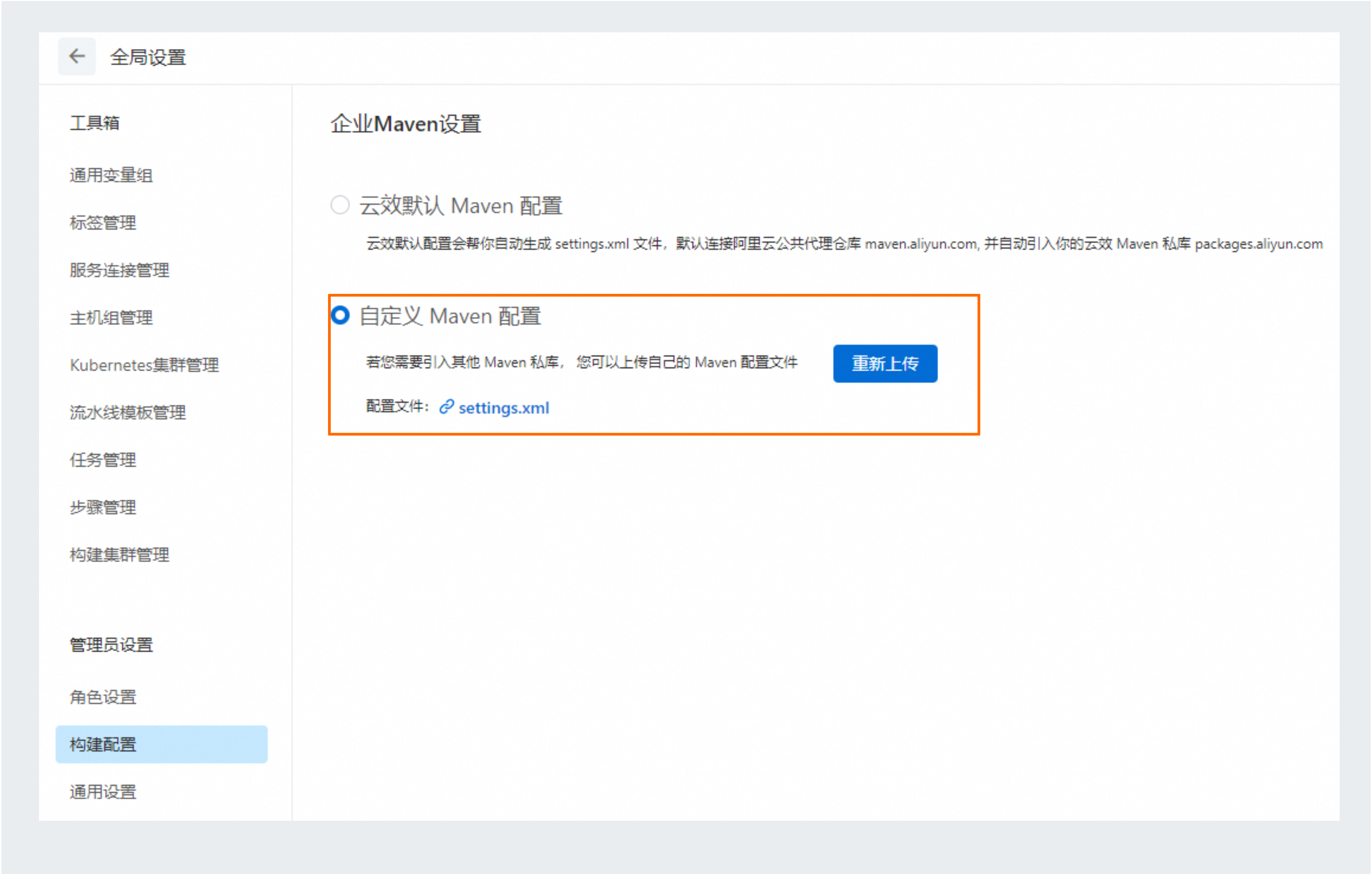Click the 工具箱 section label
This screenshot has width=1372, height=874.
tap(95, 123)
